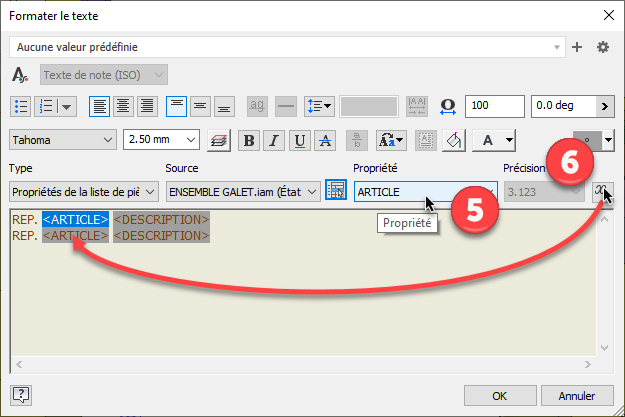Expand the Propriété ARTICLE dropdown
The width and height of the screenshot is (625, 417).
point(488,191)
